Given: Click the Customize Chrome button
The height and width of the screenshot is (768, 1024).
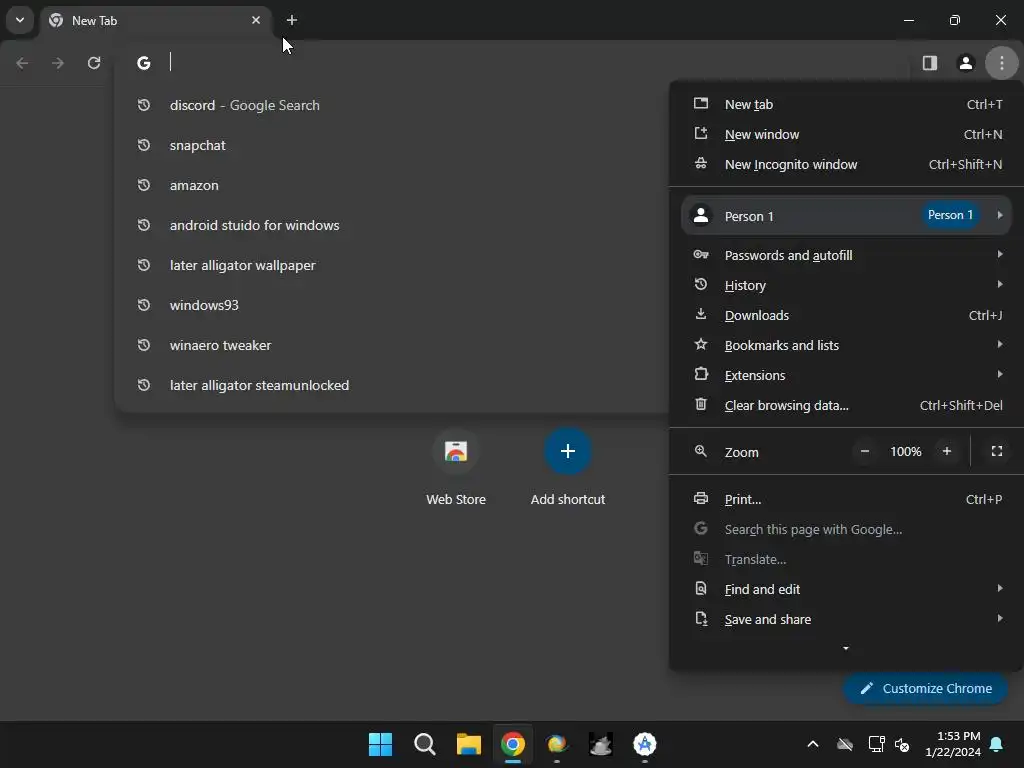Looking at the screenshot, I should (x=925, y=688).
